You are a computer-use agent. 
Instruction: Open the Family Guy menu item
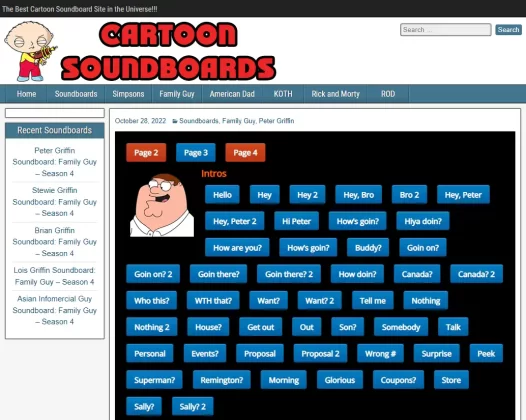[177, 94]
